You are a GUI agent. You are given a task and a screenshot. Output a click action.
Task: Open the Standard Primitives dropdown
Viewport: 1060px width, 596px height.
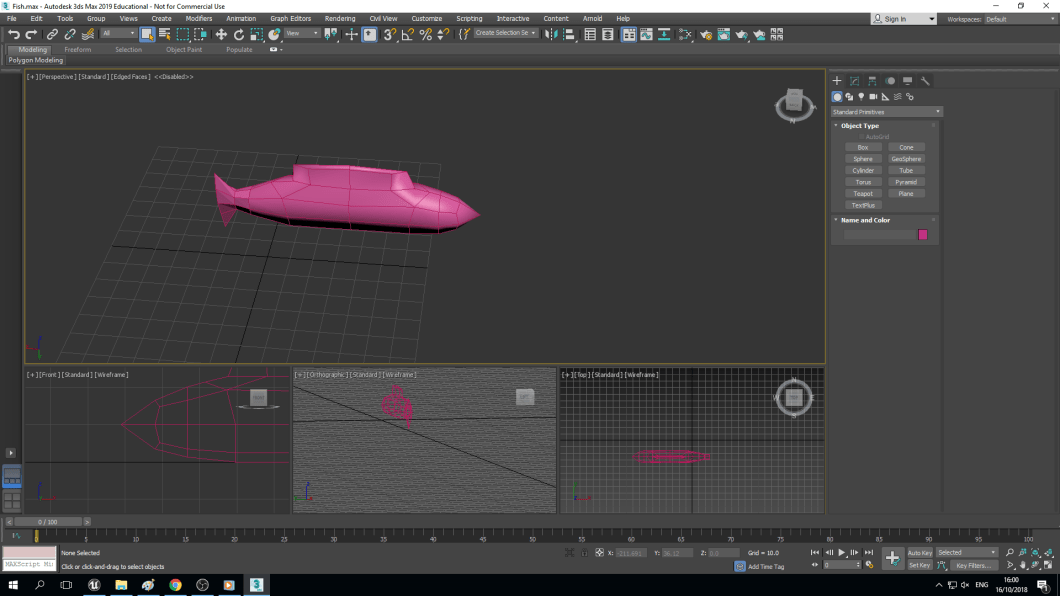point(886,112)
